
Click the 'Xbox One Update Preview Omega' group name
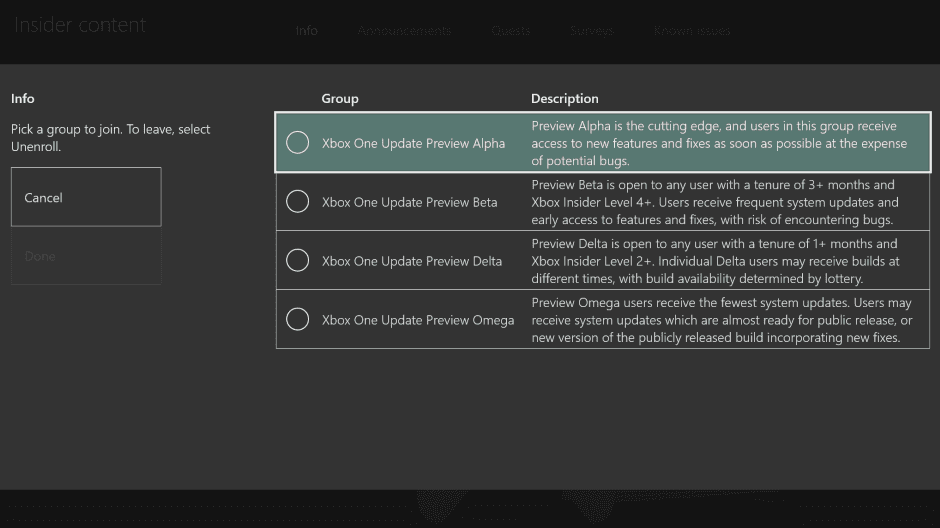coord(418,320)
